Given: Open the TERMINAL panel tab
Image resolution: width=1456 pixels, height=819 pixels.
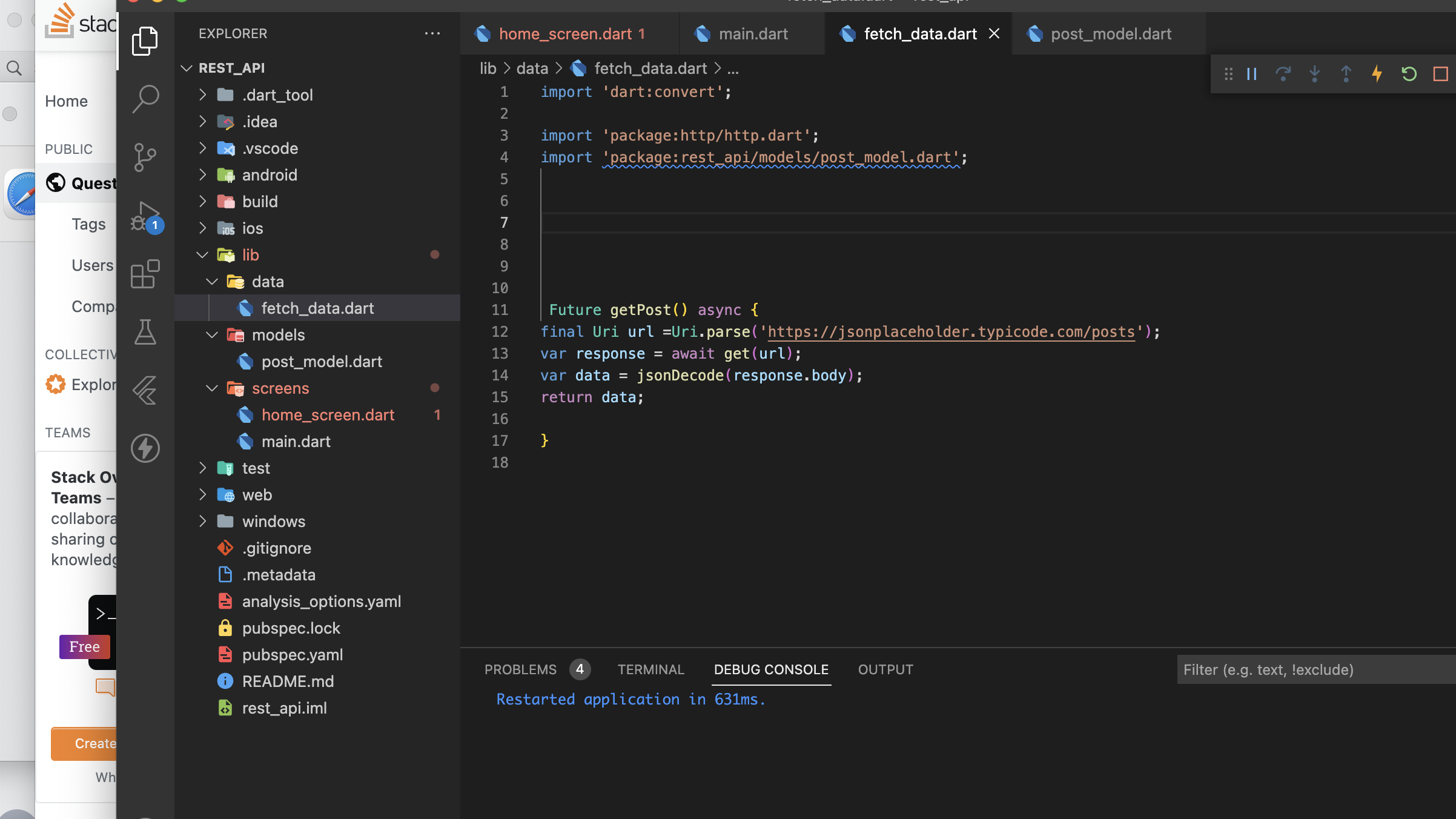Looking at the screenshot, I should [651, 669].
